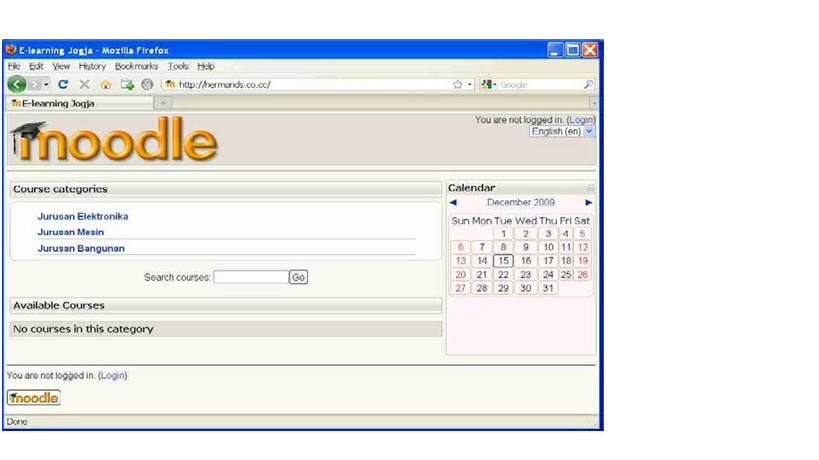Screen dimensions: 819x460
Task: Click the large Moodle logo
Action: 113,139
